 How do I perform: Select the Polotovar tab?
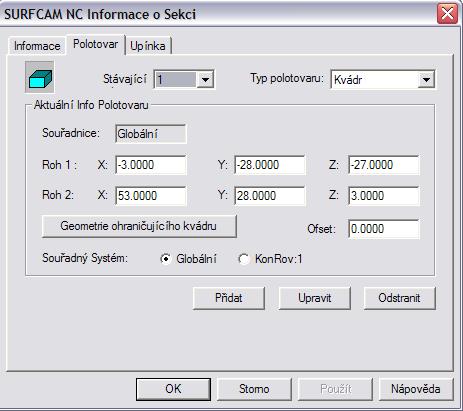point(96,44)
